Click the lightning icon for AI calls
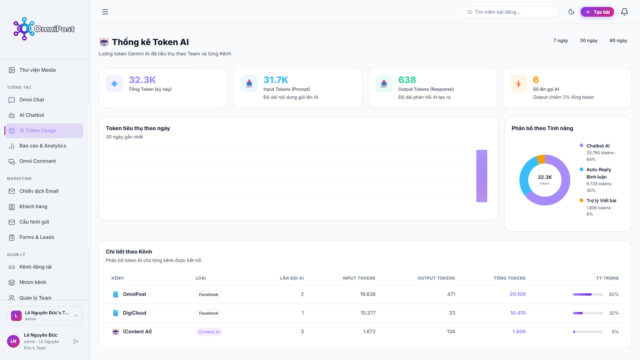640x360 pixels. 518,84
